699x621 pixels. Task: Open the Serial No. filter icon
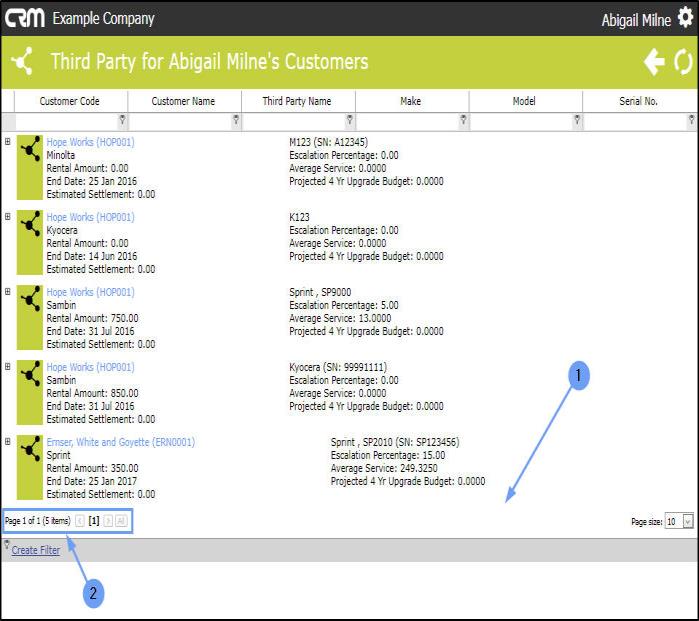[x=691, y=119]
